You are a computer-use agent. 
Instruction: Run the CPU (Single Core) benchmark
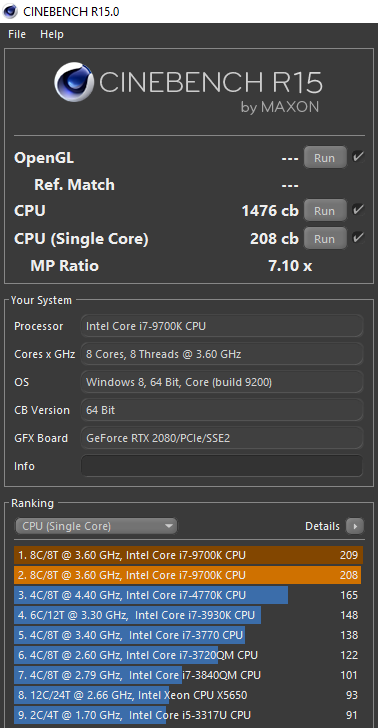click(x=325, y=238)
